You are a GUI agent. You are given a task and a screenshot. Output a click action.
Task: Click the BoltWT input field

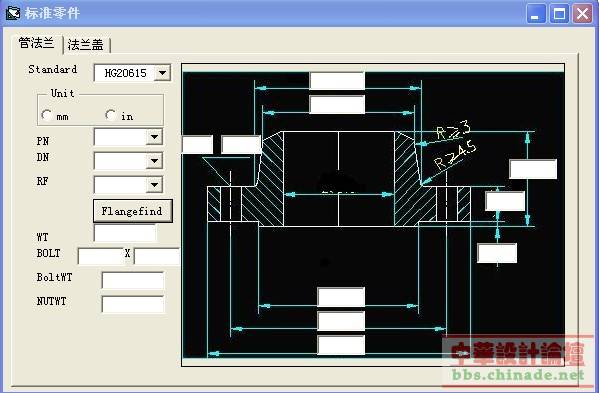(133, 281)
